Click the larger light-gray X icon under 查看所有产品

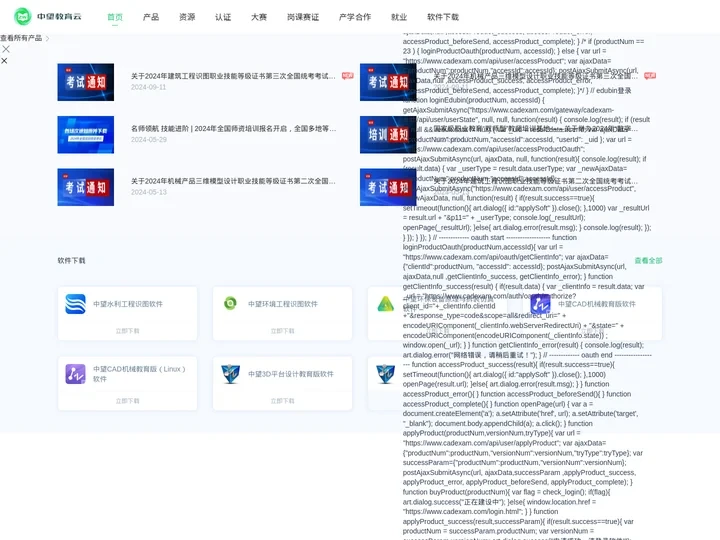coord(6,49)
